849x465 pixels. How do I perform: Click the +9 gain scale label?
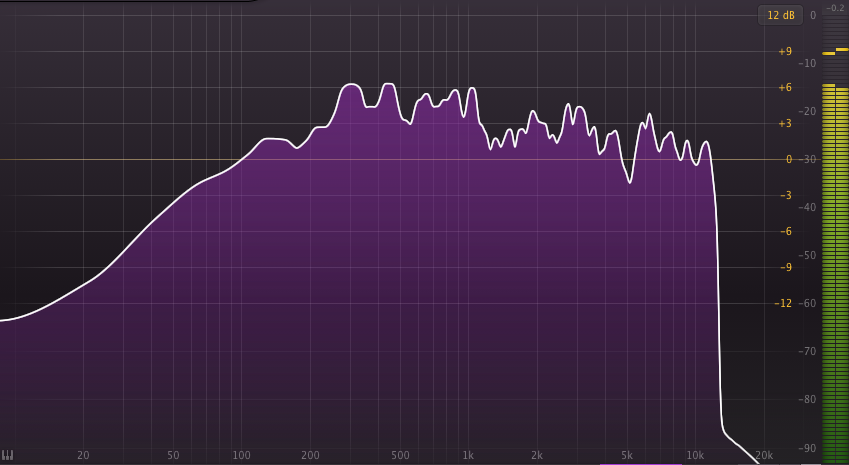click(x=785, y=51)
